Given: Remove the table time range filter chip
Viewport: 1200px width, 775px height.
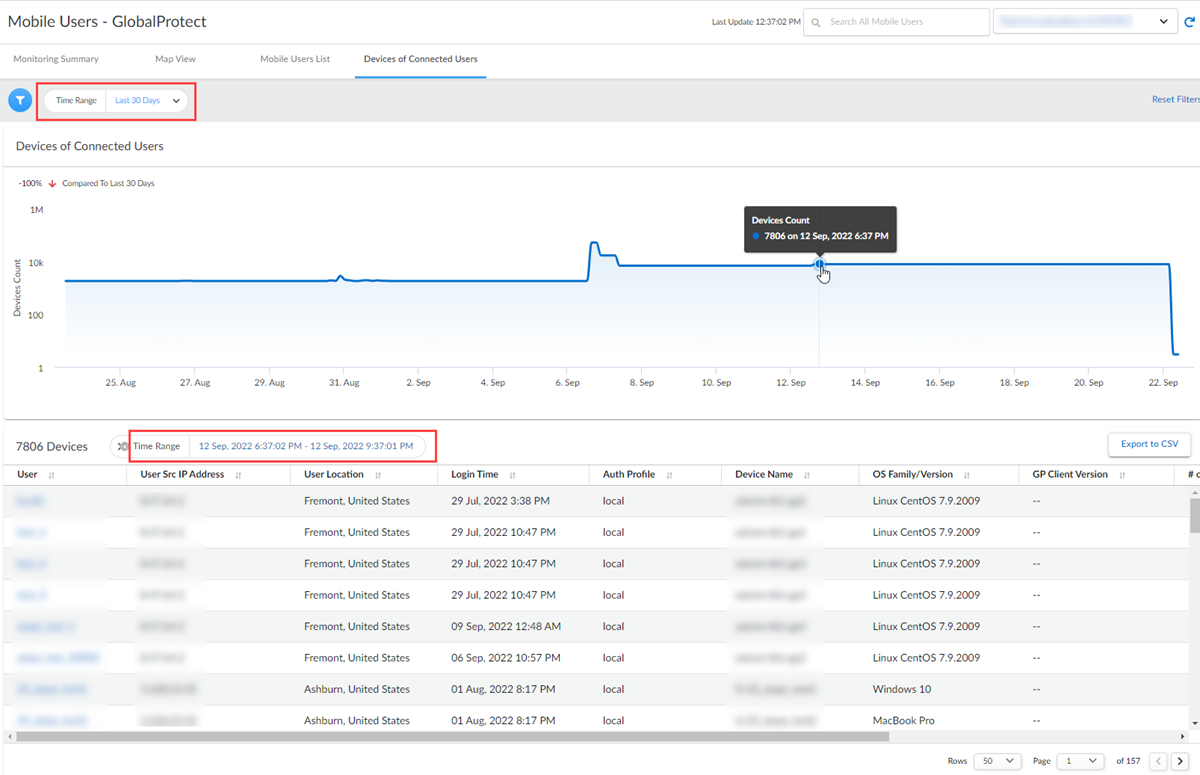Looking at the screenshot, I should (122, 447).
